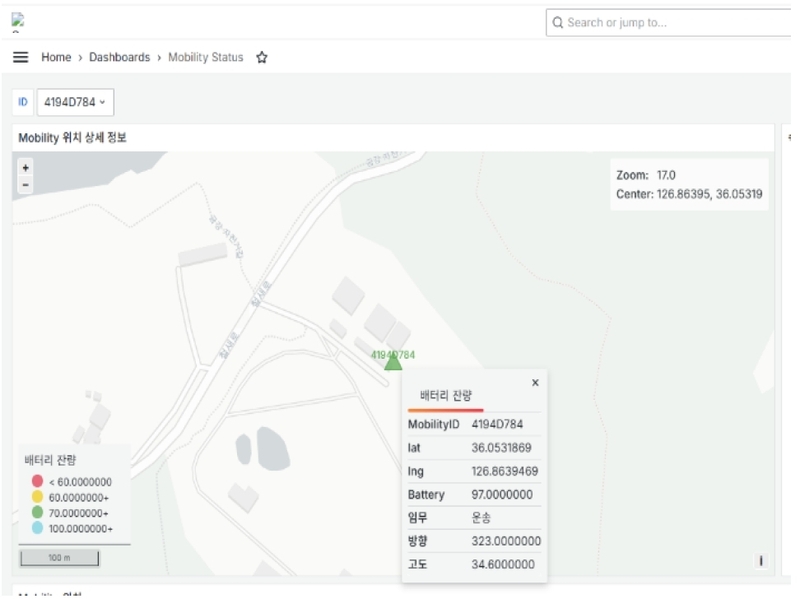Select the Battery value 97.0000000

pyautogui.click(x=502, y=494)
